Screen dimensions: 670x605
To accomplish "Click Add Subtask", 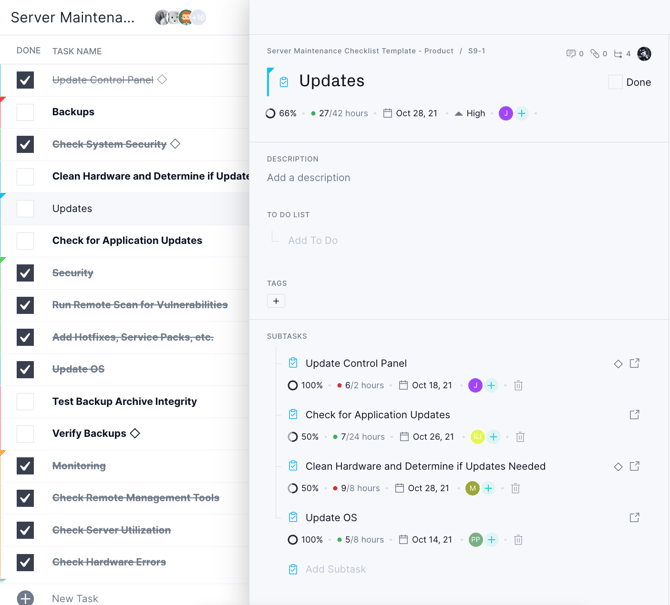I will [335, 569].
